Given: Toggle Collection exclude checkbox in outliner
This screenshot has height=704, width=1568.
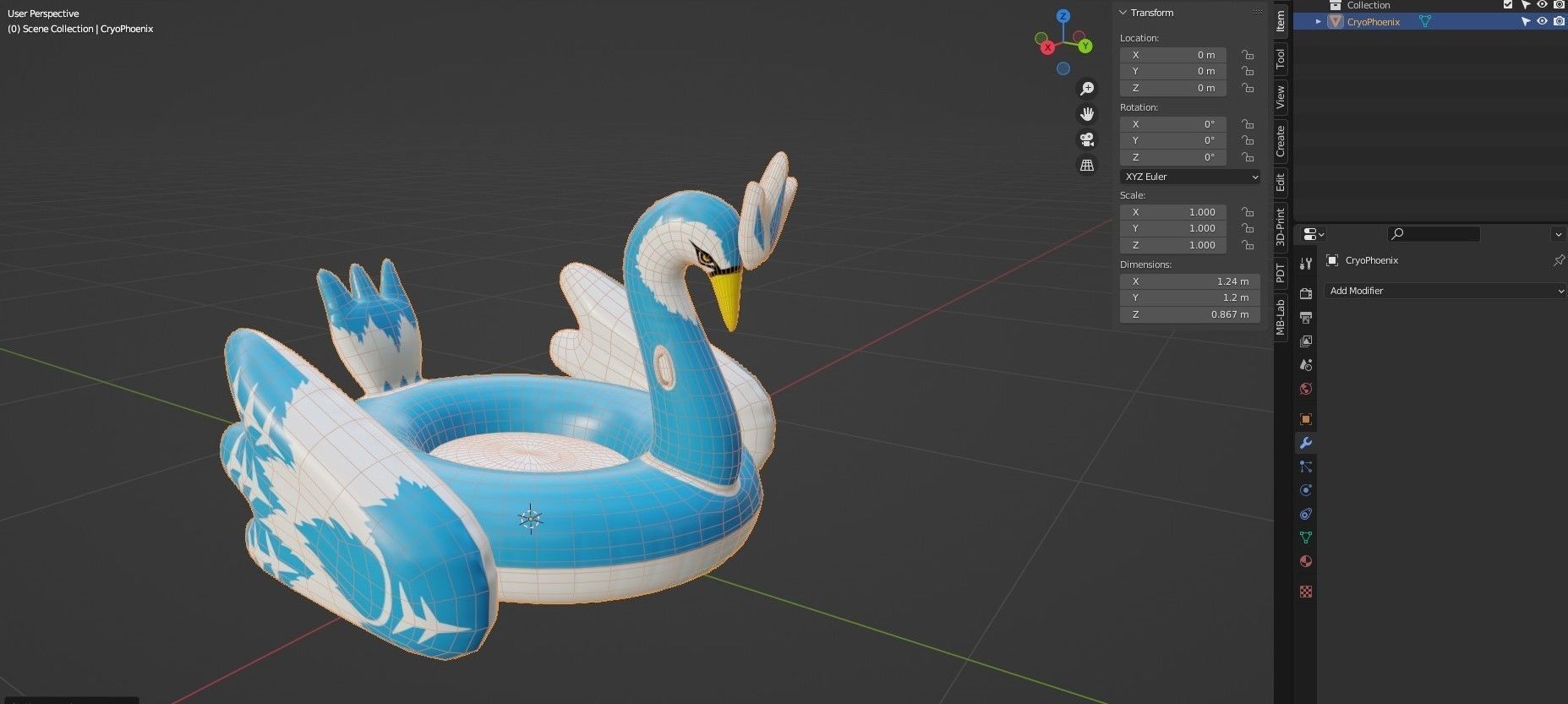Looking at the screenshot, I should point(1508,5).
